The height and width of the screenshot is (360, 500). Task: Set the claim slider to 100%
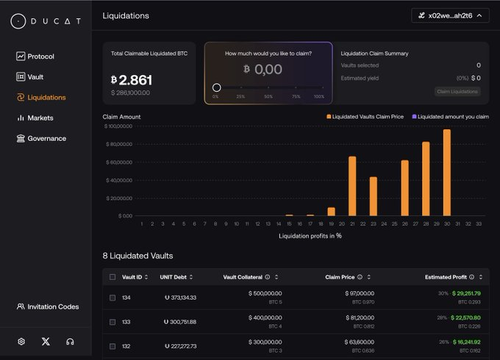[322, 88]
